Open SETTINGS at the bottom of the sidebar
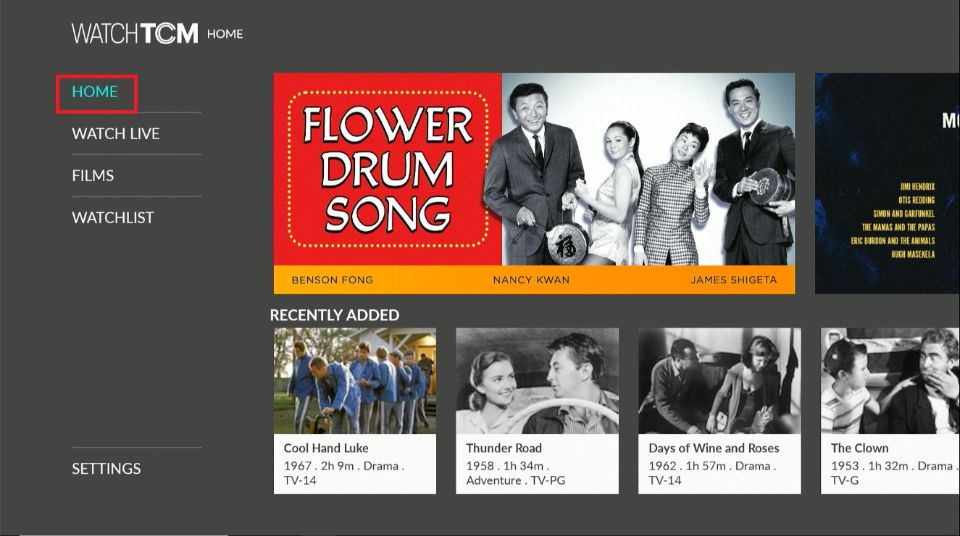This screenshot has height=536, width=960. (x=107, y=469)
